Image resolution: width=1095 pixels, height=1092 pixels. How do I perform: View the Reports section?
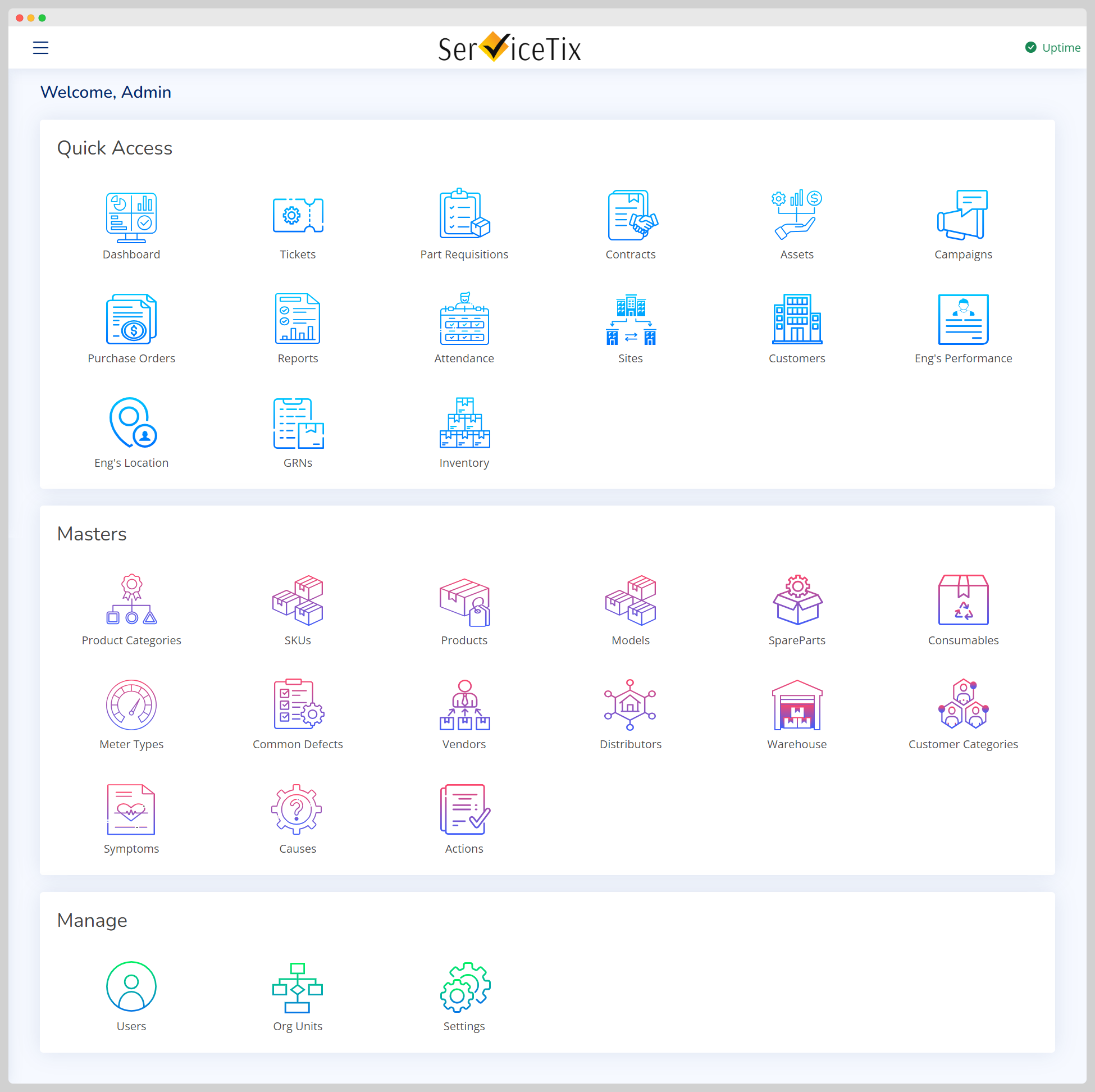pos(298,319)
